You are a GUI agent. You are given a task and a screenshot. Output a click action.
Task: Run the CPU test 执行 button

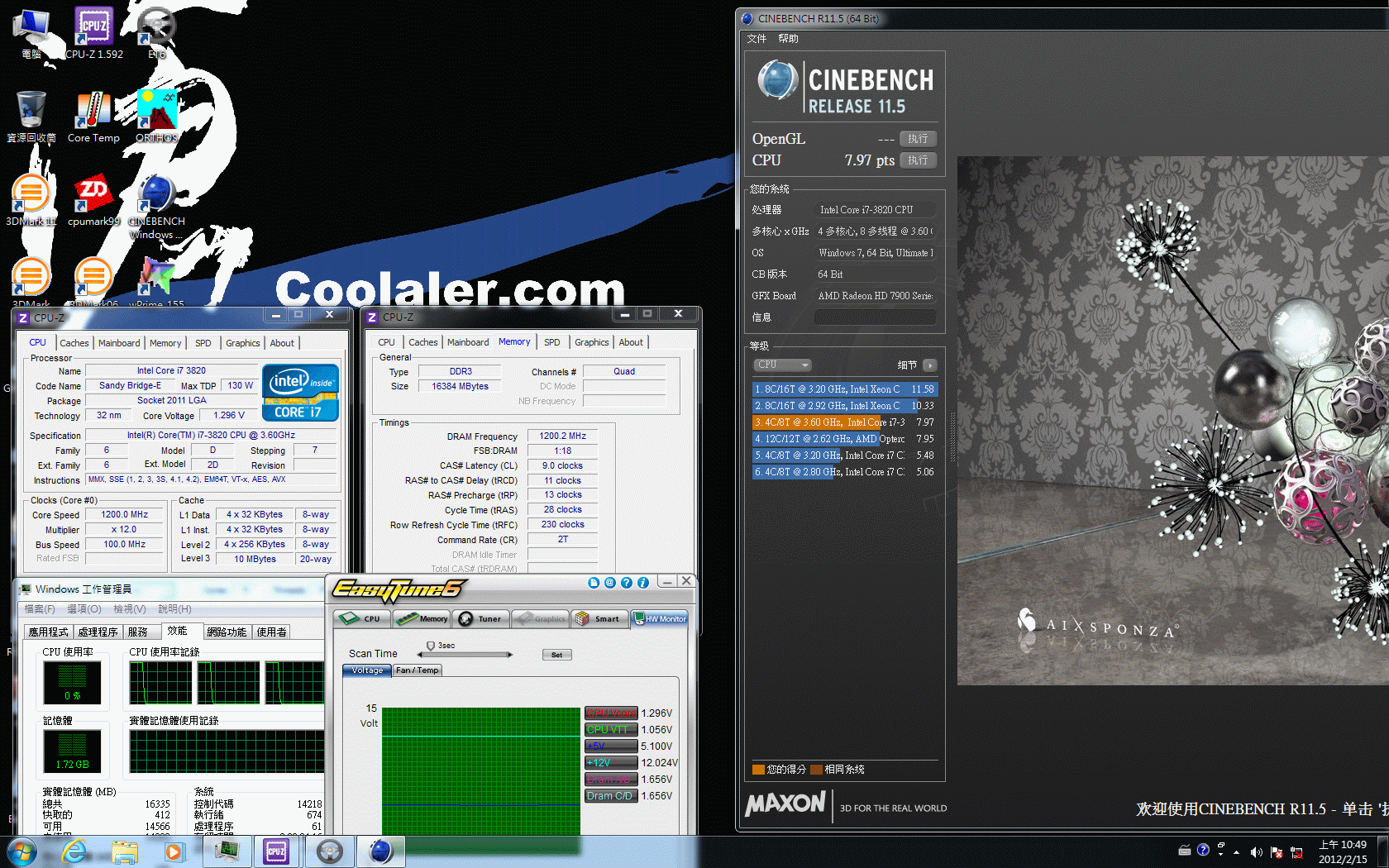(x=918, y=160)
